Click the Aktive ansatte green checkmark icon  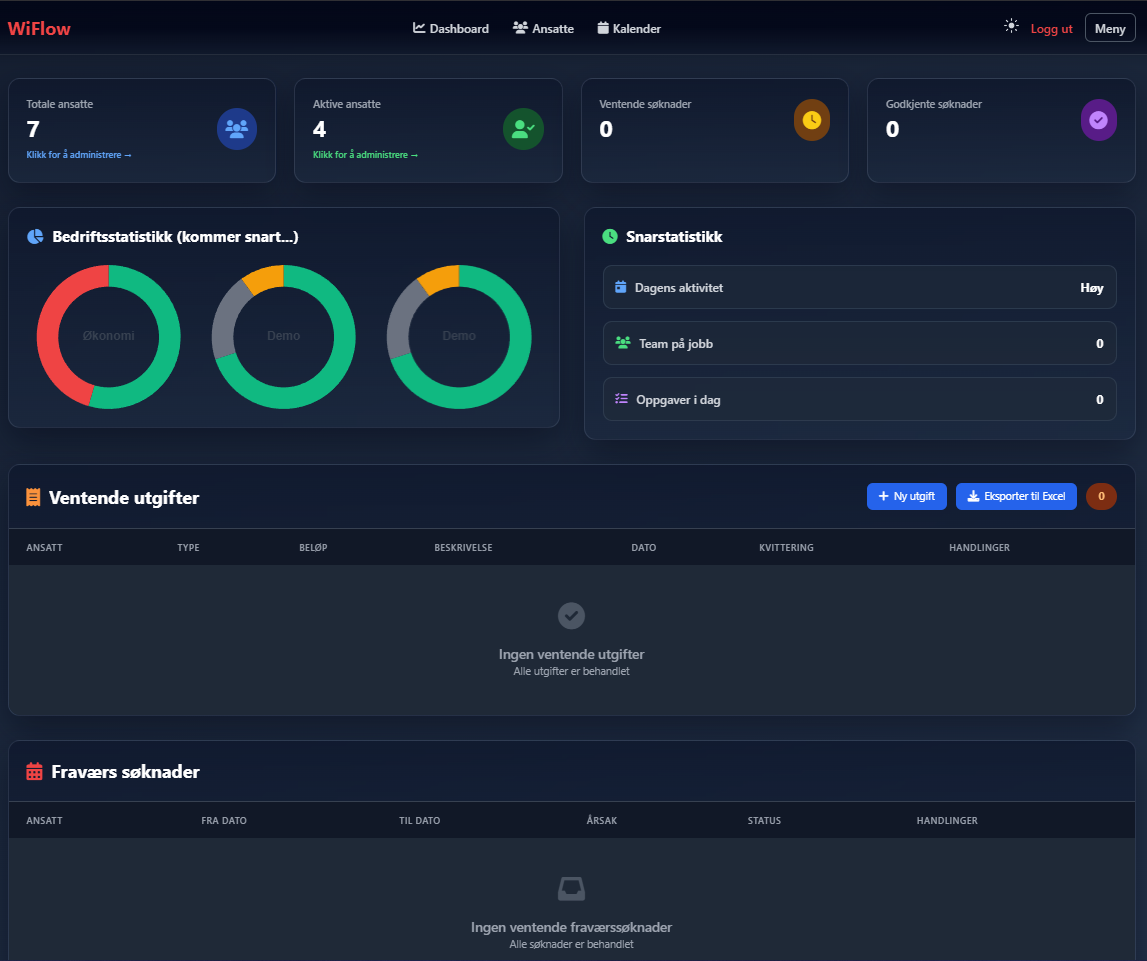click(x=523, y=129)
